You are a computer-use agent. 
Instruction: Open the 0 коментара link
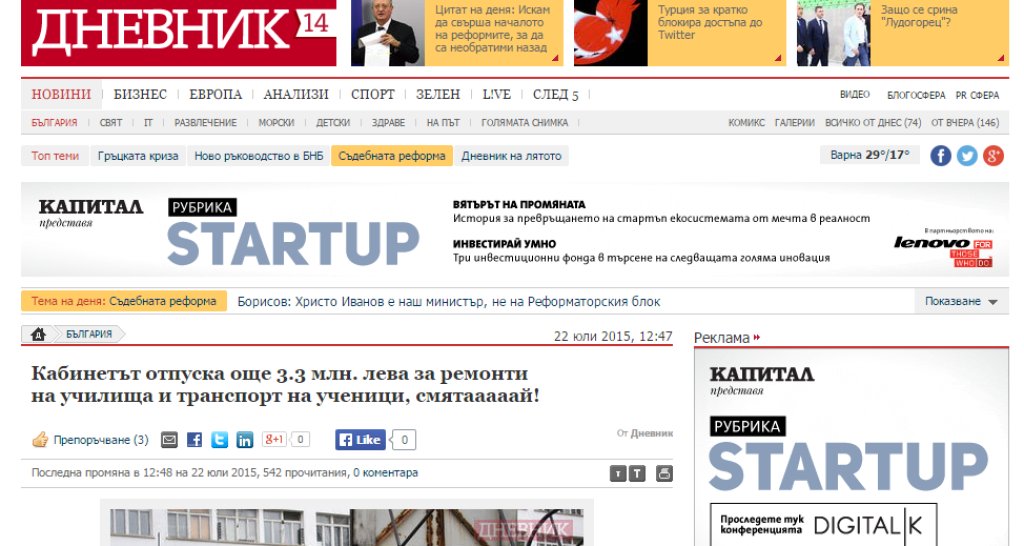(x=385, y=472)
